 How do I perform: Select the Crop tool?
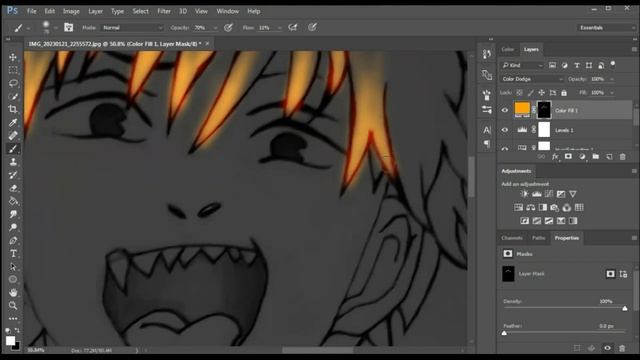(13, 109)
